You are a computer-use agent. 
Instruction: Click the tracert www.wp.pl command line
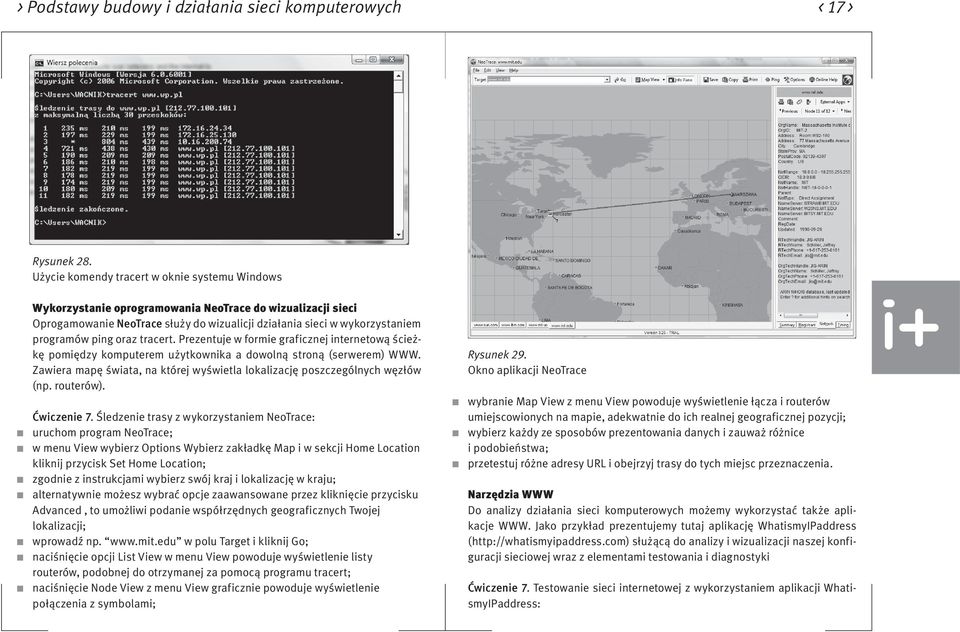point(108,95)
